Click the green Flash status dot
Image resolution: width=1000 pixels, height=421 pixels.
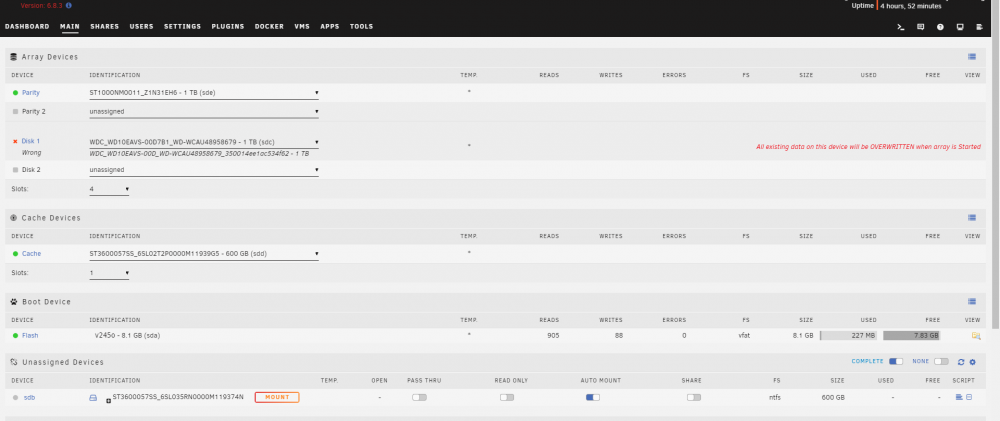(15, 335)
